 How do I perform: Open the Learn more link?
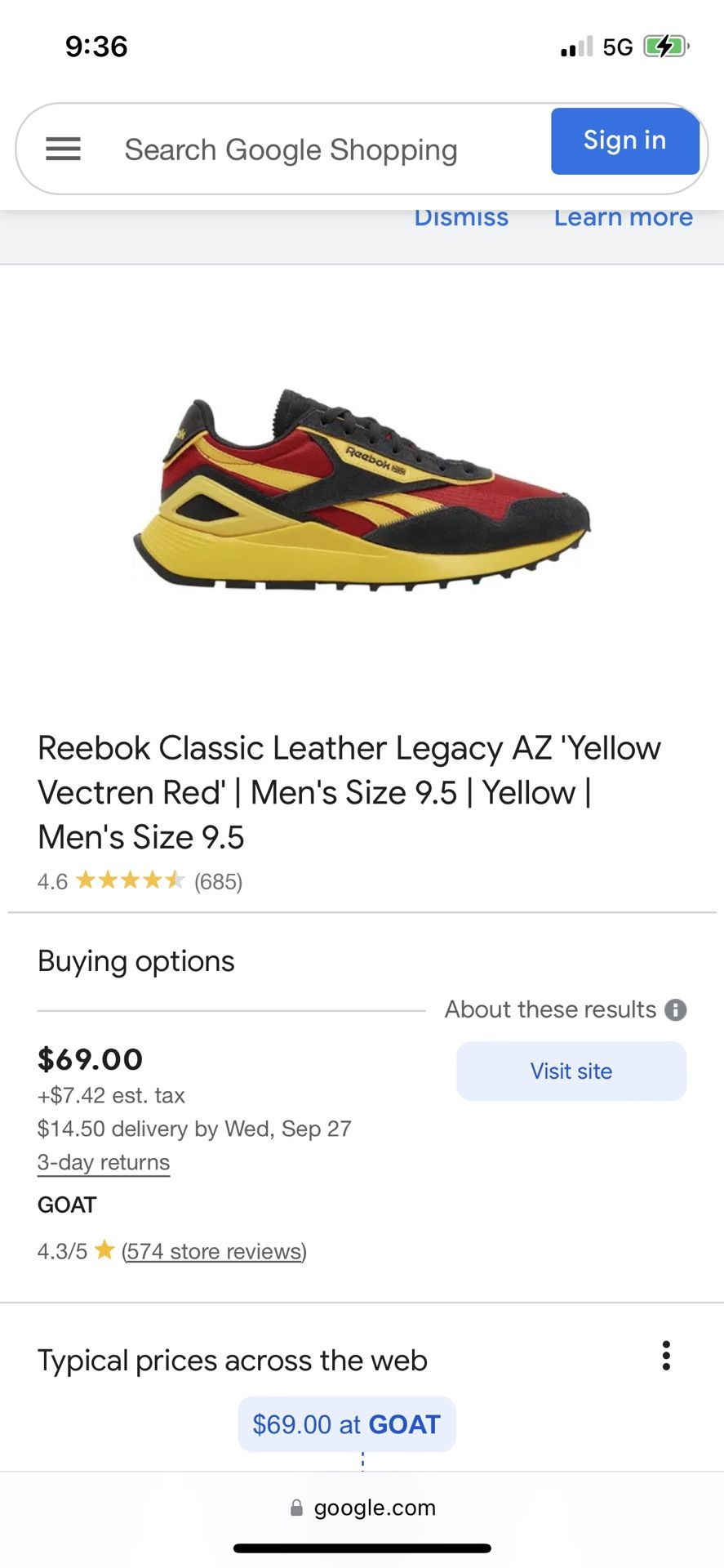pyautogui.click(x=623, y=218)
